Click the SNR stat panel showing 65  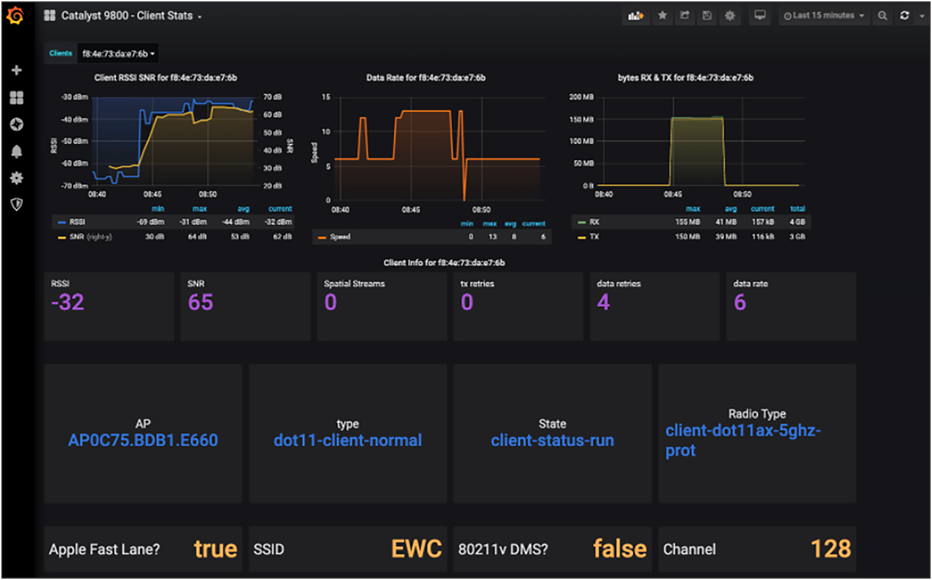[x=245, y=306]
